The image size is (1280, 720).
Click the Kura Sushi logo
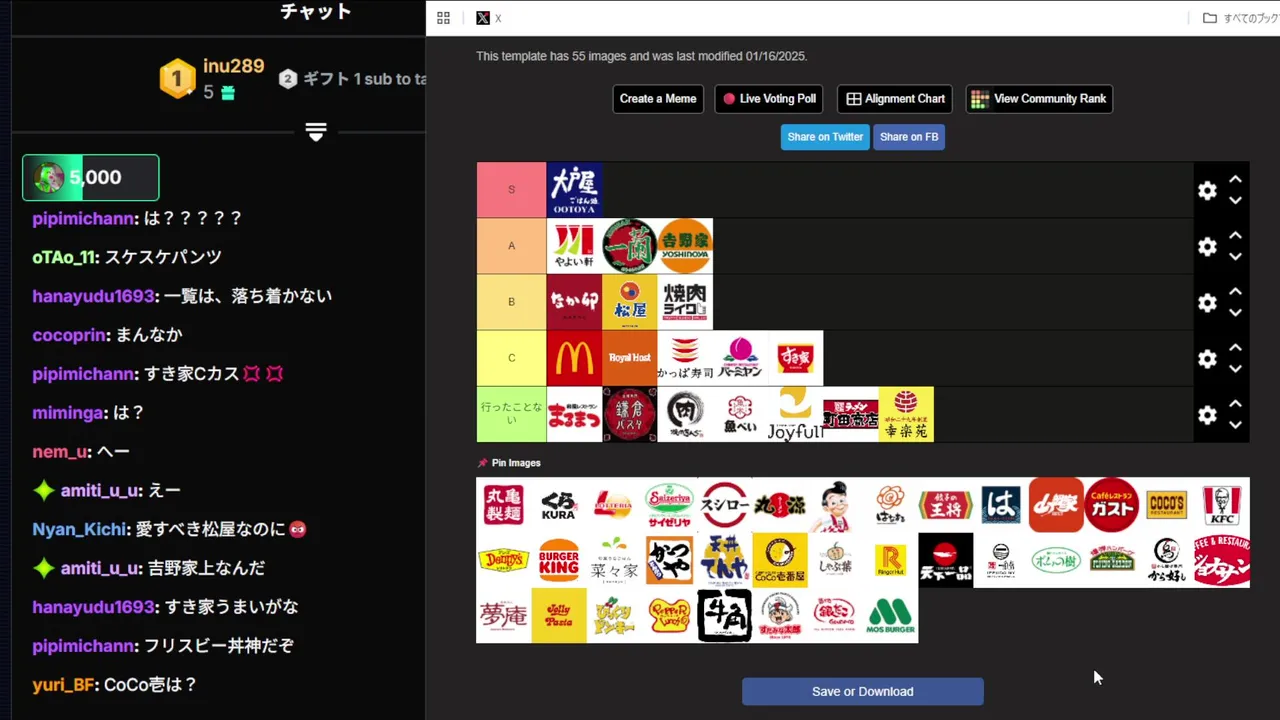pyautogui.click(x=558, y=505)
